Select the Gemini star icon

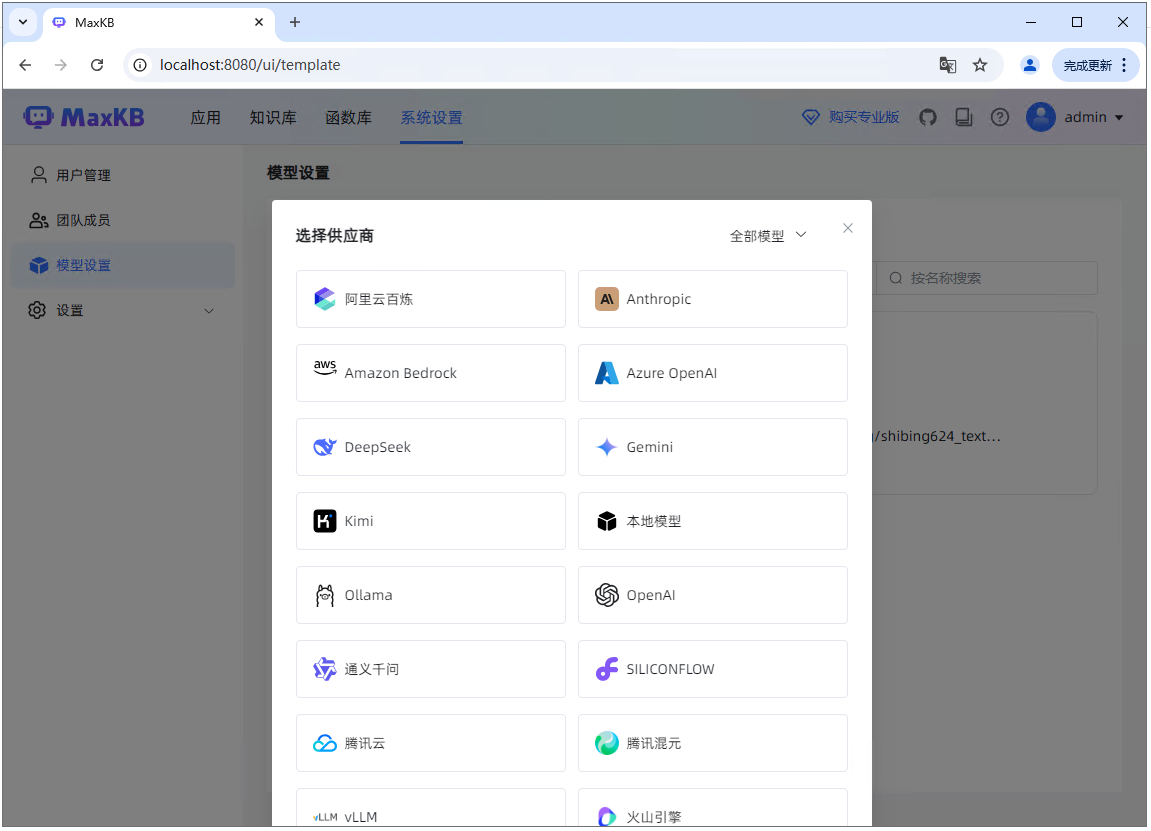pos(606,447)
